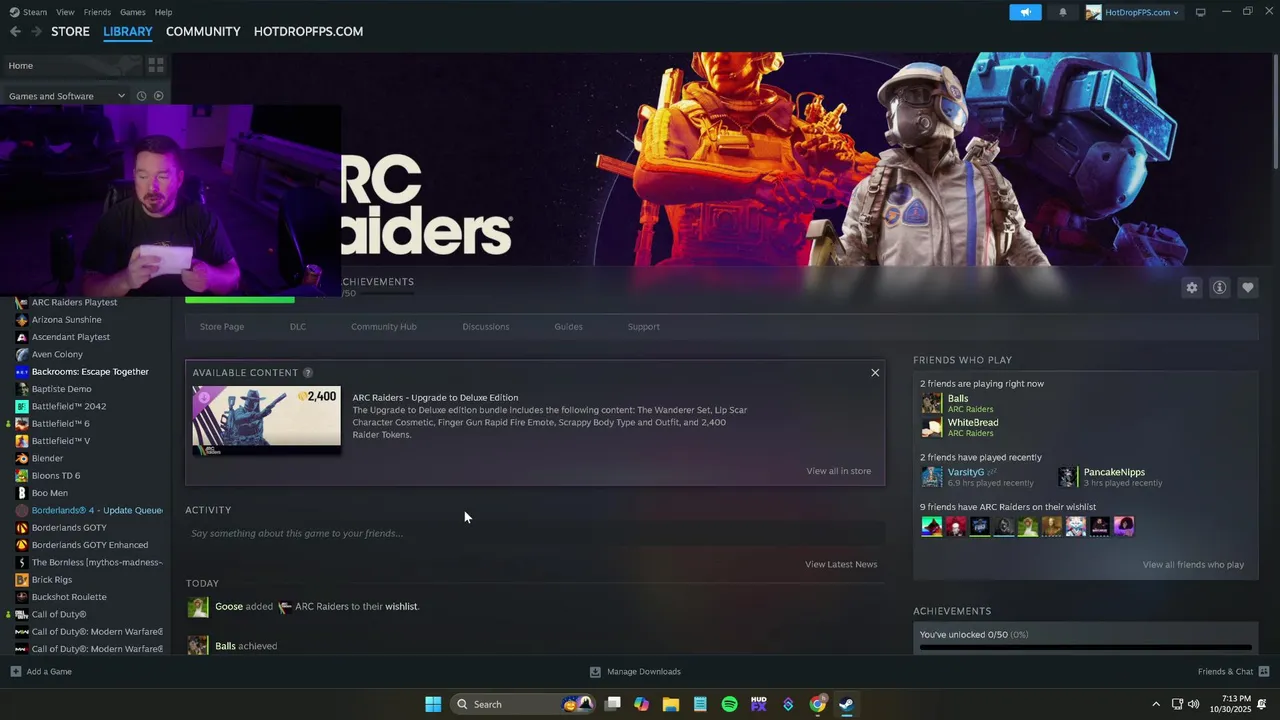Open Copilot from taskbar
This screenshot has width=1280, height=720.
click(642, 704)
